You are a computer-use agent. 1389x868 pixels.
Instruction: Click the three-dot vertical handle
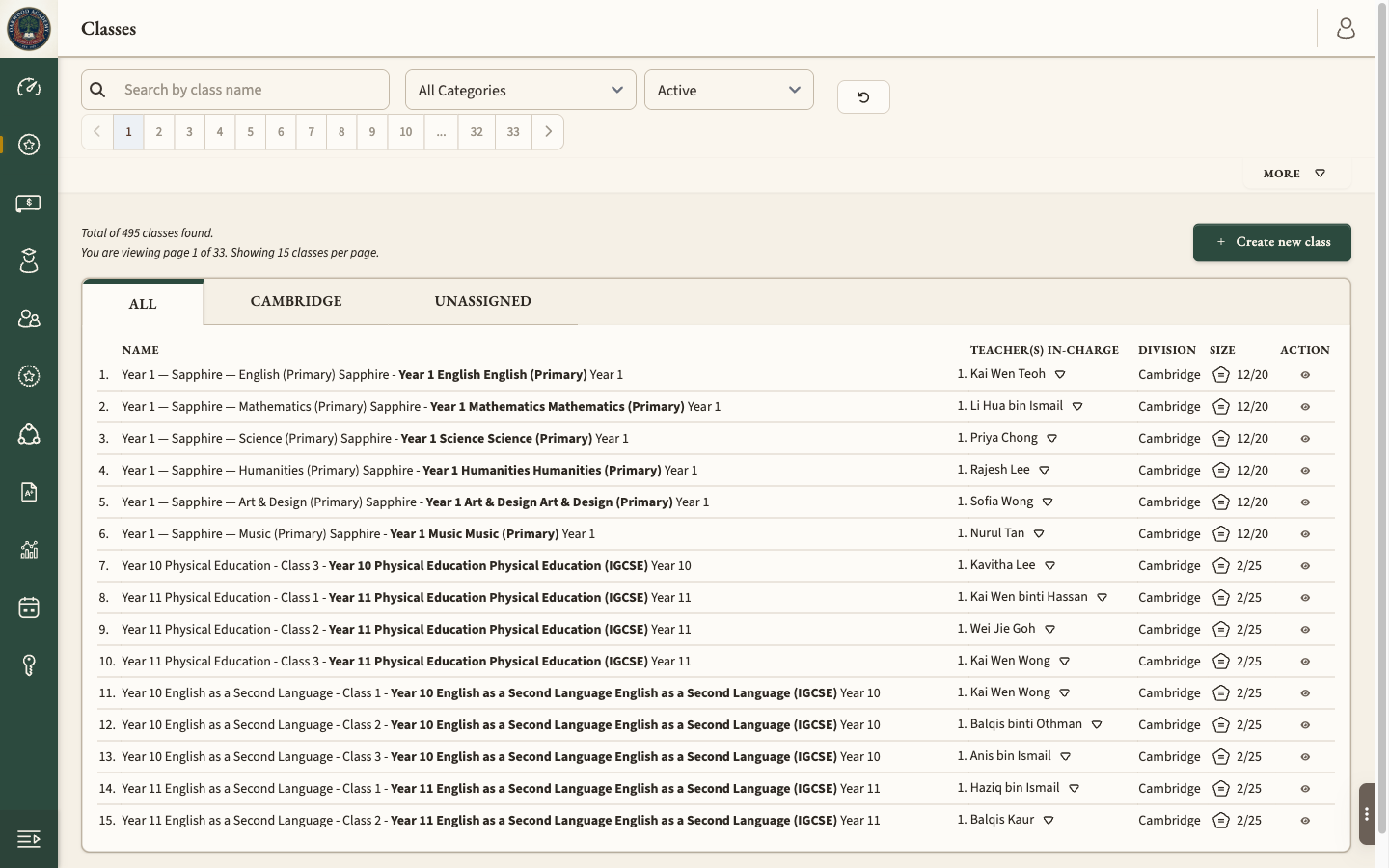1367,814
